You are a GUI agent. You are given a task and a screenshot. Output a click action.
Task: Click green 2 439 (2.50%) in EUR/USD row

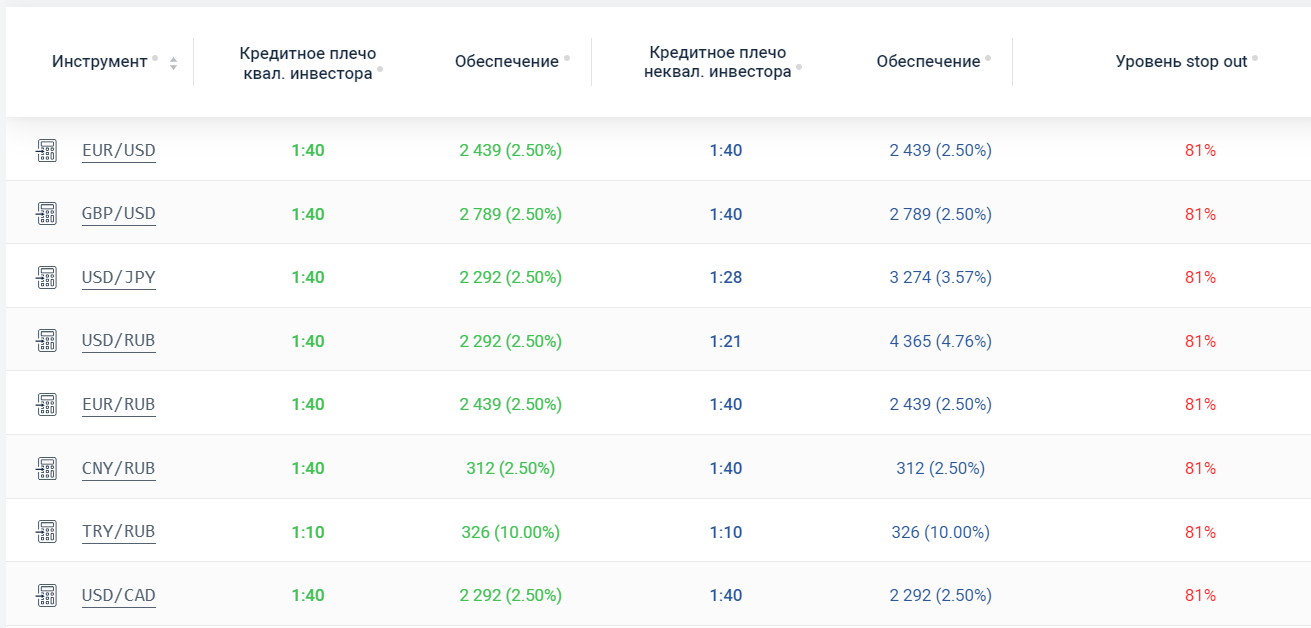[511, 150]
